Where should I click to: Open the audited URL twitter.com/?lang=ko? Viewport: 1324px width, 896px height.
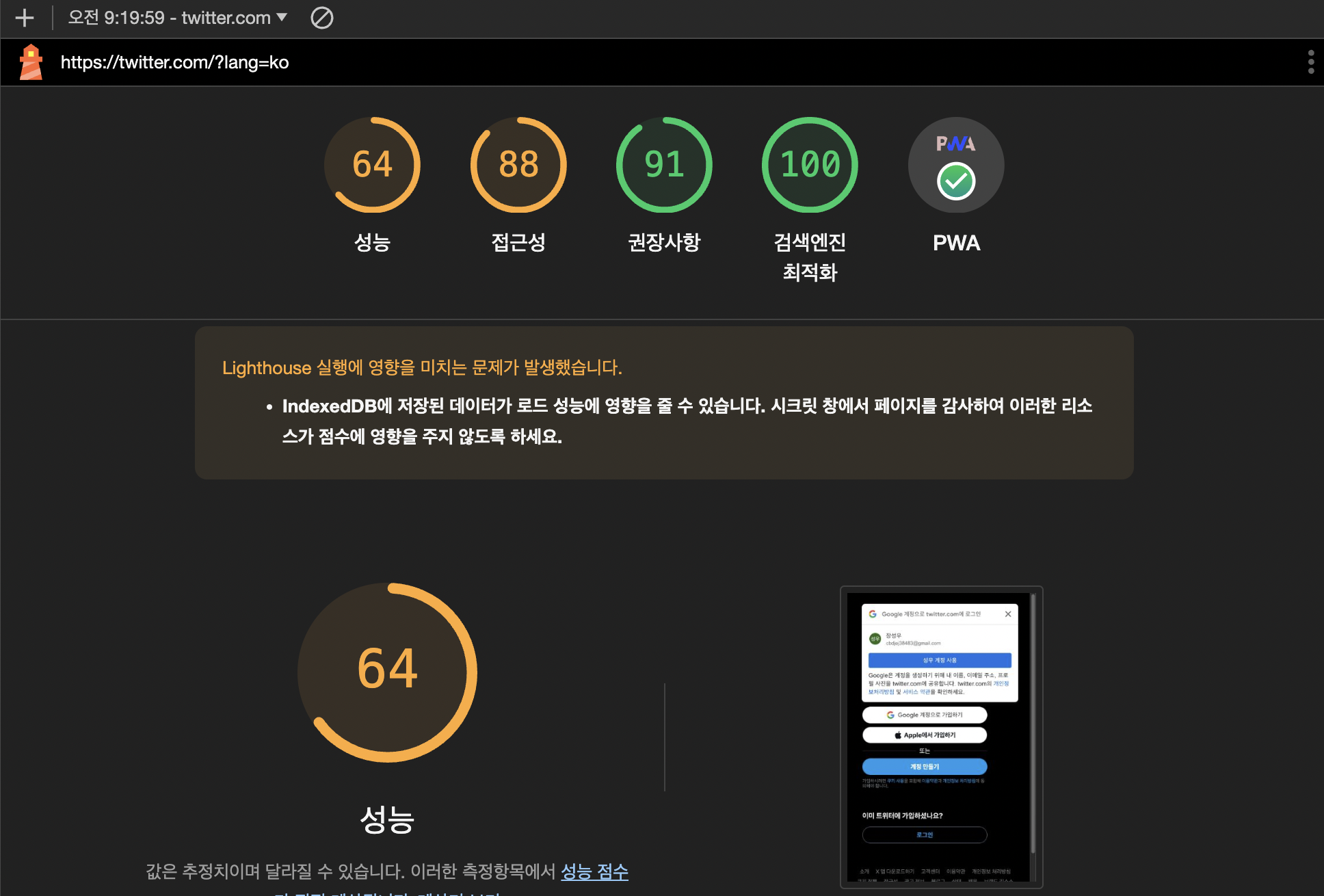coord(174,62)
